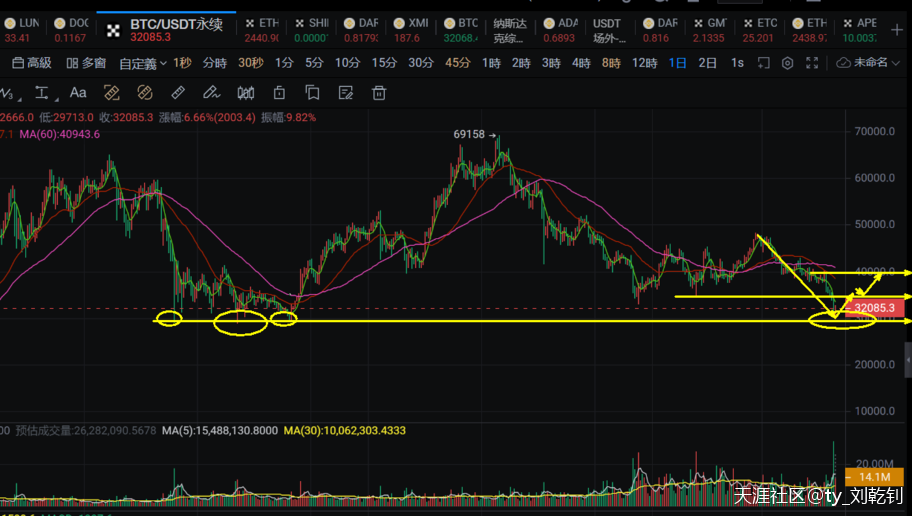Screen dimensions: 912x516
Task: Select the text annotation (Aa) tool
Action: coord(78,93)
